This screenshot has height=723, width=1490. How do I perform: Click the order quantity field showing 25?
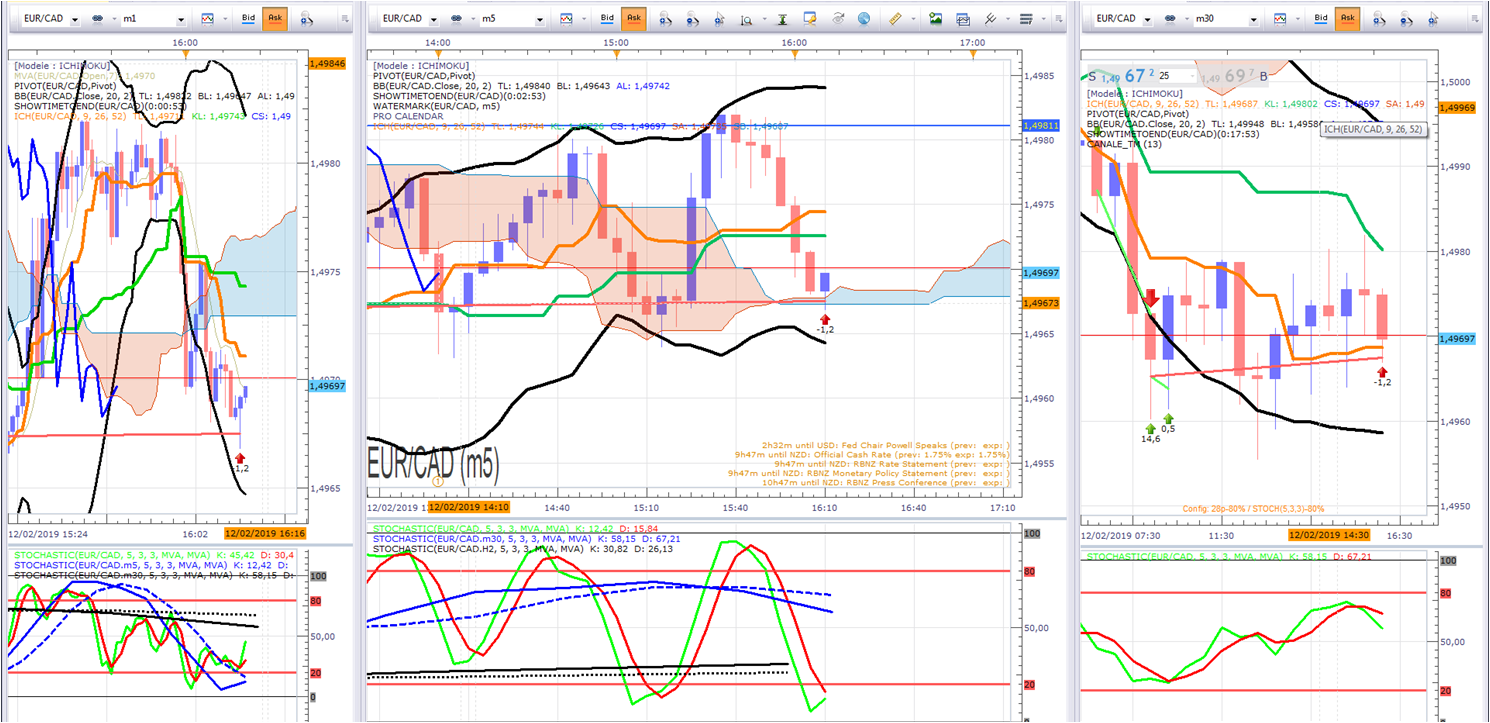tap(1177, 76)
